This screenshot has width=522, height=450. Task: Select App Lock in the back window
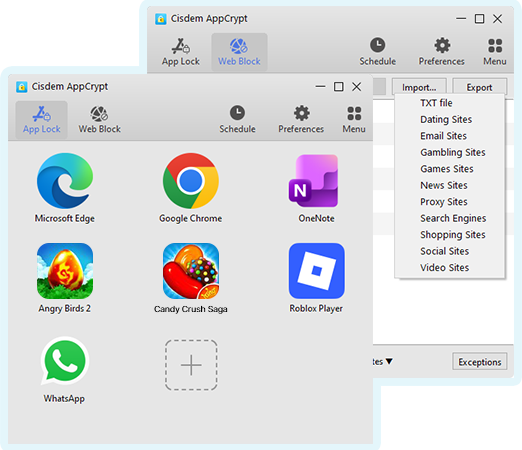click(x=181, y=52)
